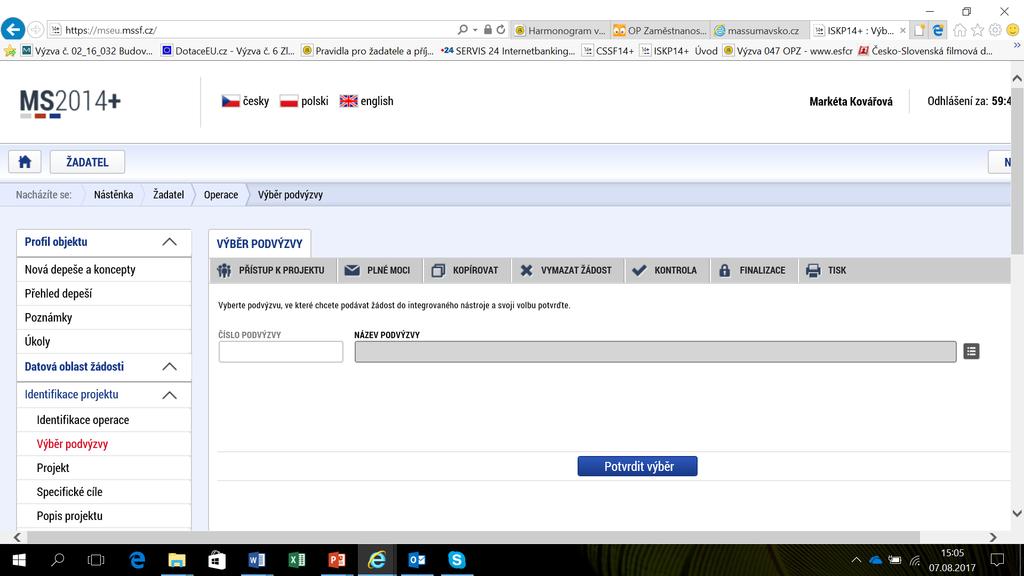Click the Číslo podvýzvy input field

[281, 351]
